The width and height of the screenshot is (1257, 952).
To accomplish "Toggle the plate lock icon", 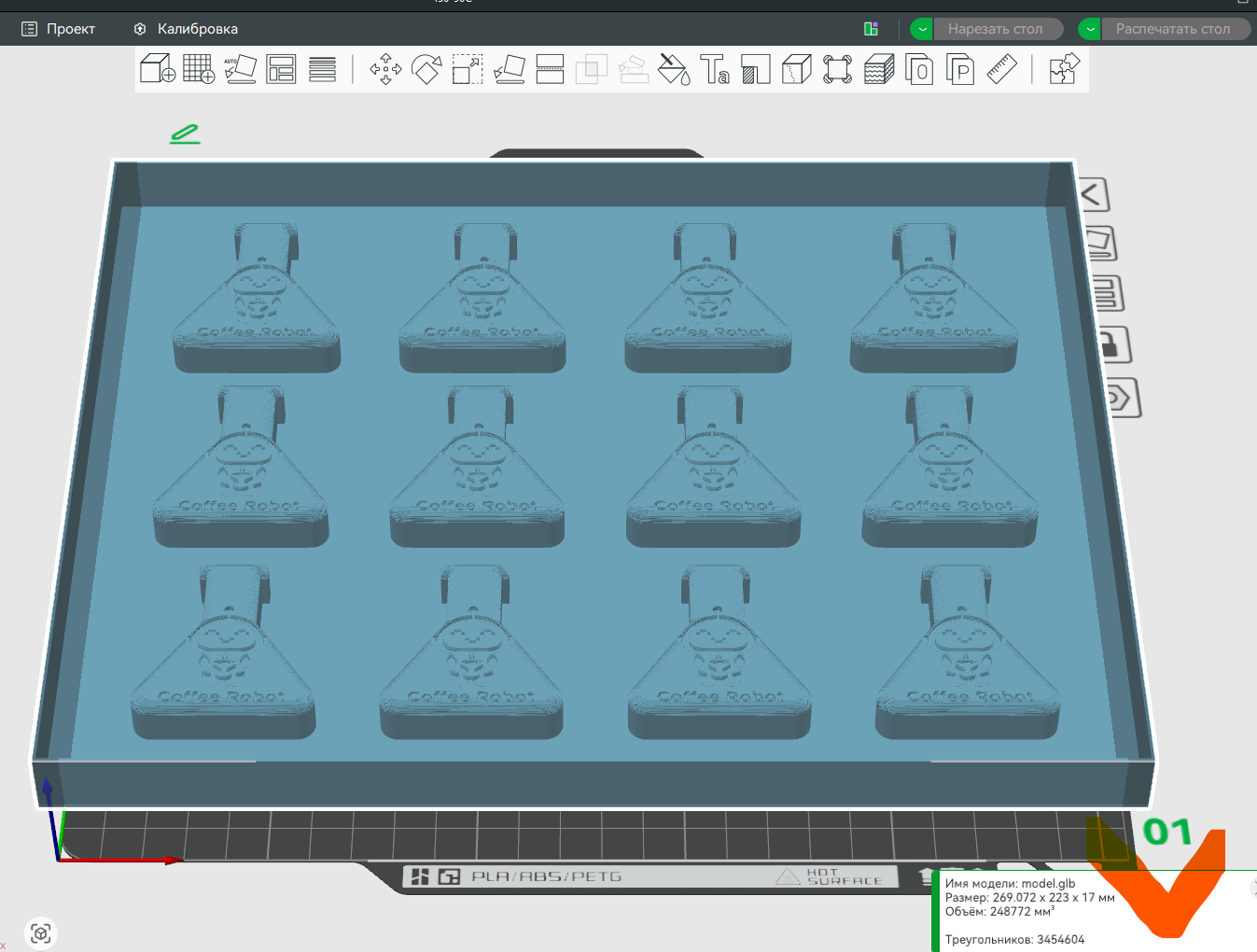I will point(1111,345).
